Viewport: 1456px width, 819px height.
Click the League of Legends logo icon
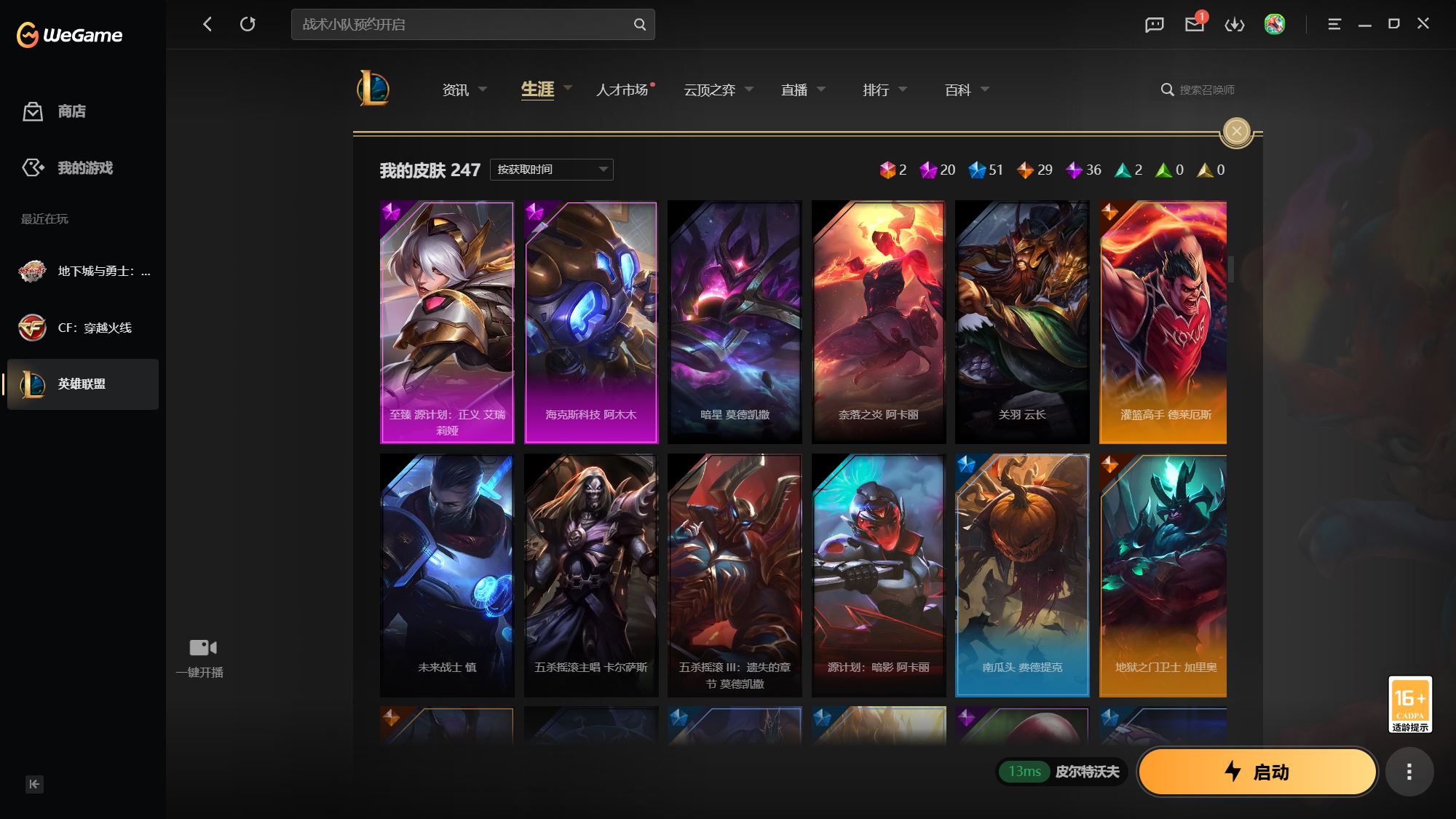[373, 89]
